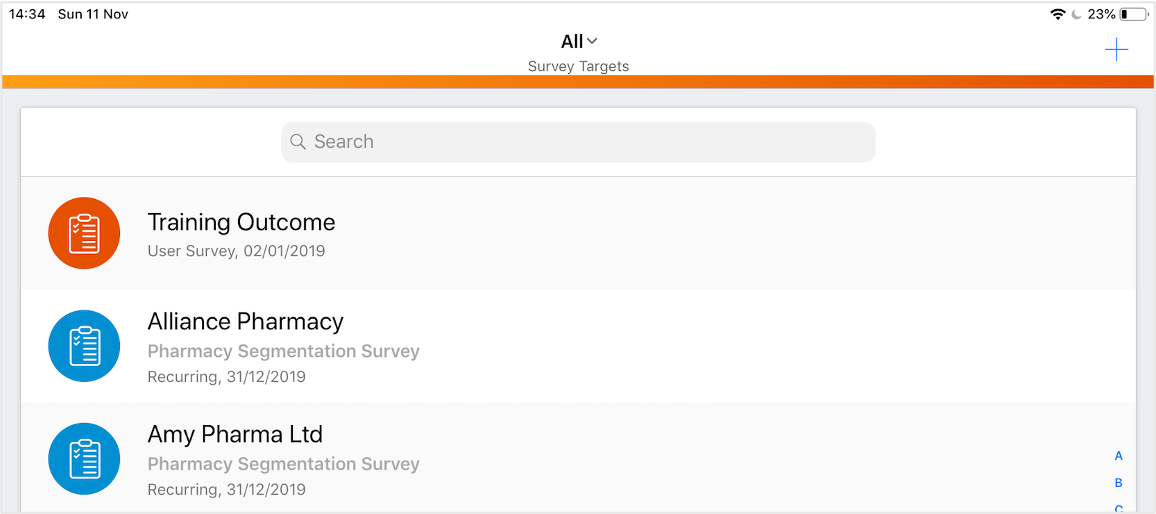1156x514 pixels.
Task: Click the chevron next to All
Action: pyautogui.click(x=592, y=41)
